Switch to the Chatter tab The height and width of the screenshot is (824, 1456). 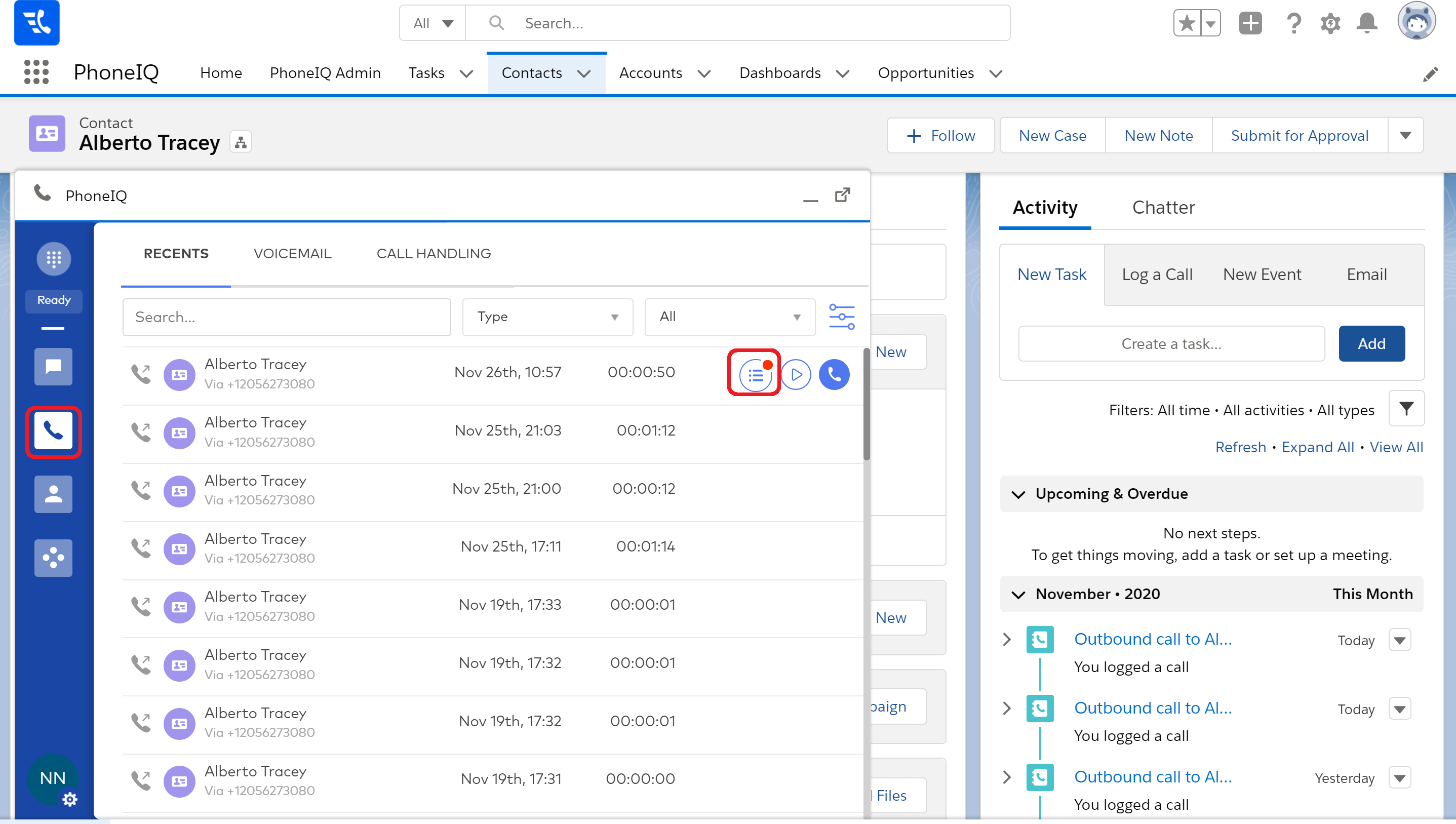coord(1163,208)
